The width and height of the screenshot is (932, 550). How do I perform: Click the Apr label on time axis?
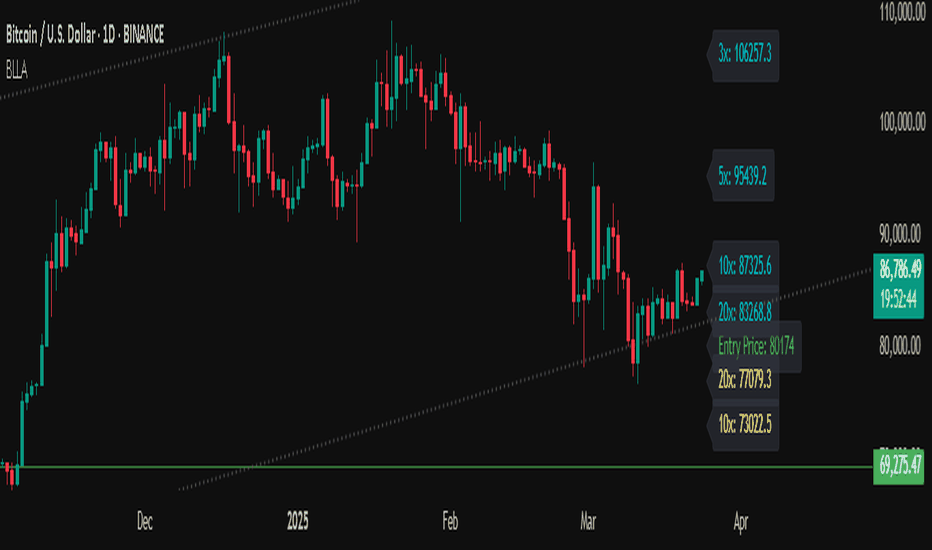(x=741, y=523)
